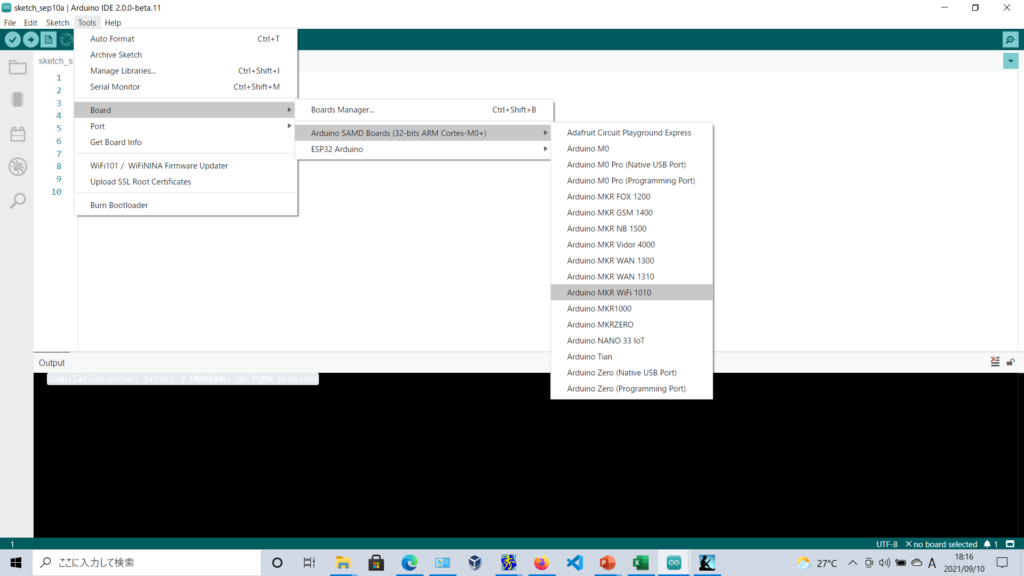Open Firefox from the taskbar
Image resolution: width=1024 pixels, height=576 pixels.
(x=541, y=562)
